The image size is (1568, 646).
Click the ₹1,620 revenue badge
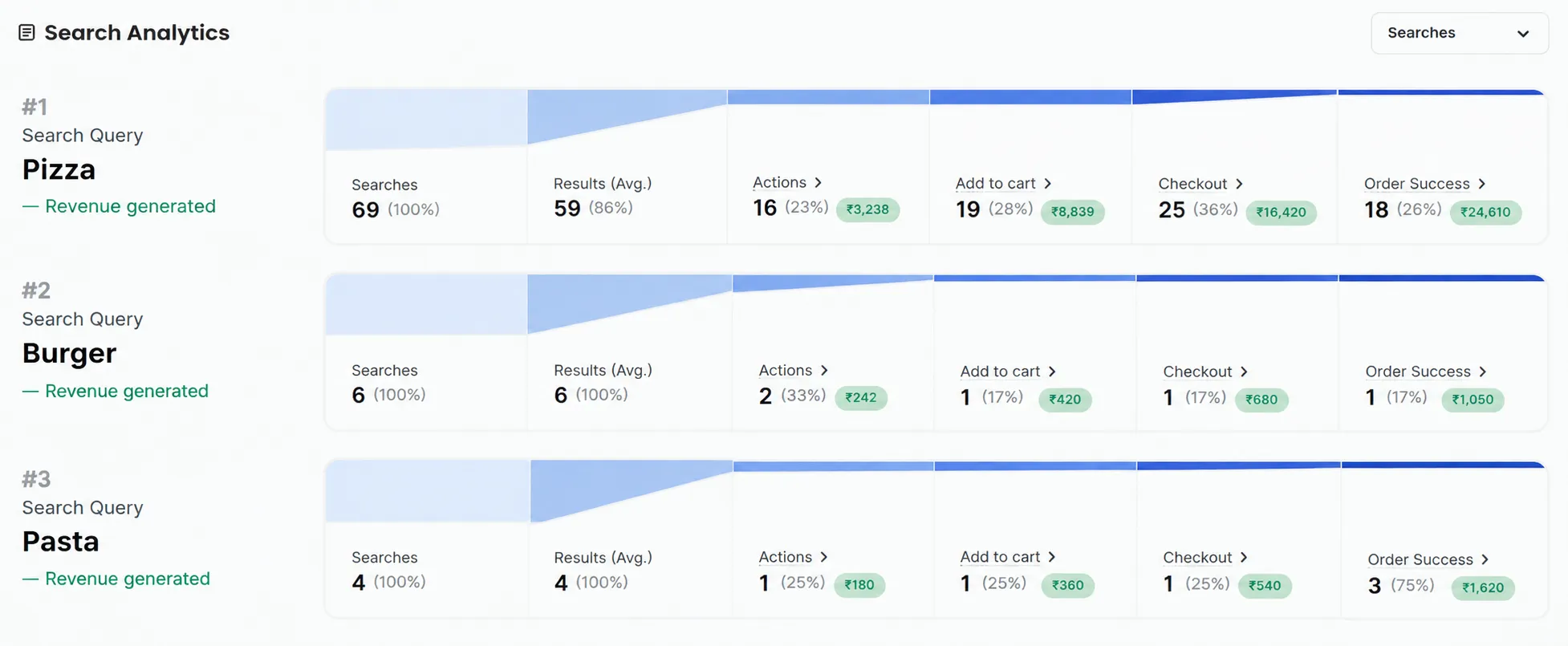pos(1483,587)
